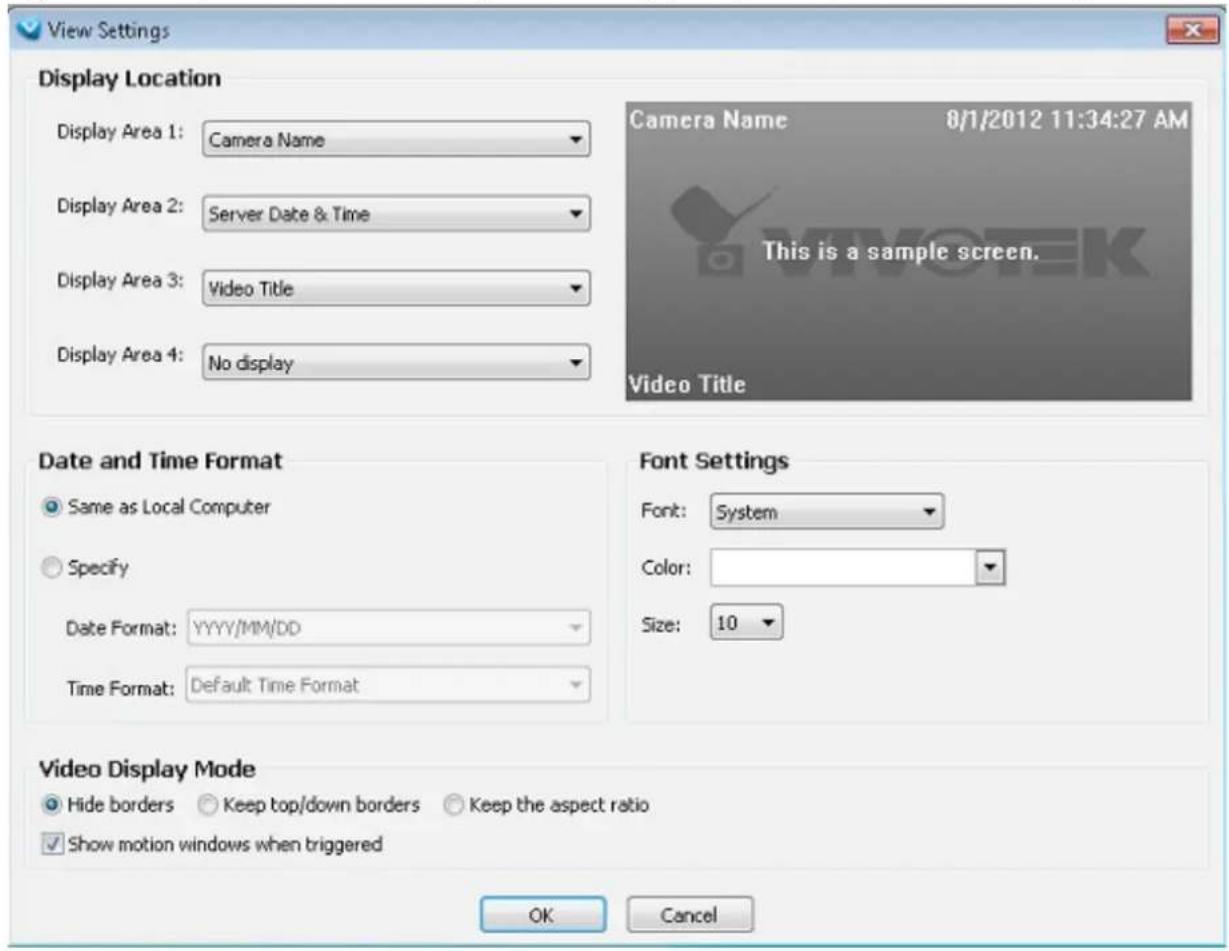Click the VIVOTEK icon in title bar
1229x951 pixels.
click(x=28, y=30)
